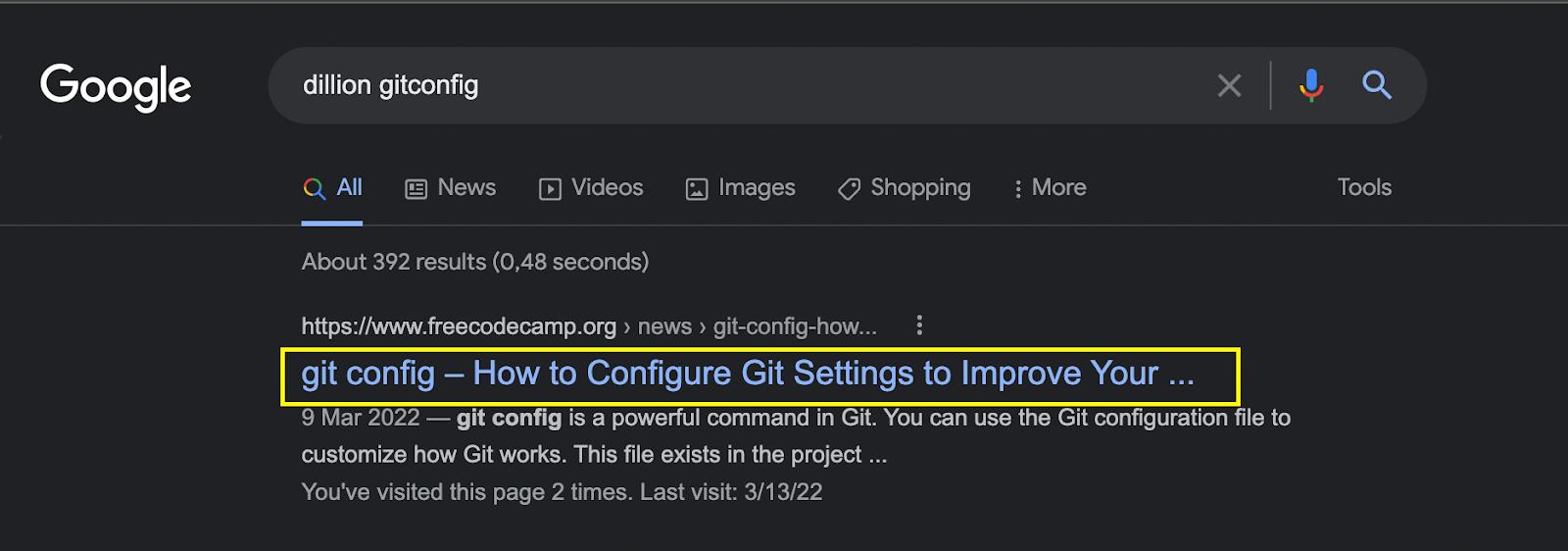This screenshot has width=1568, height=551.
Task: Click the newspaper icon for News
Action: (416, 189)
